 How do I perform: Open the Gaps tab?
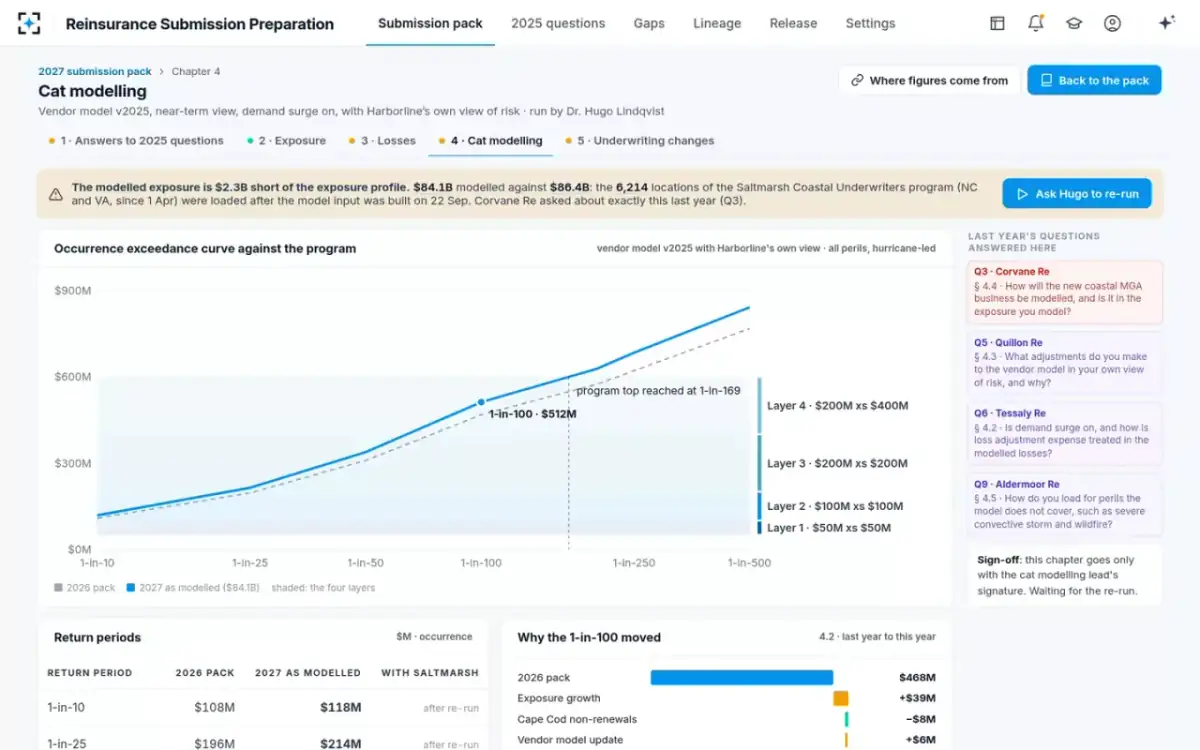(x=649, y=23)
